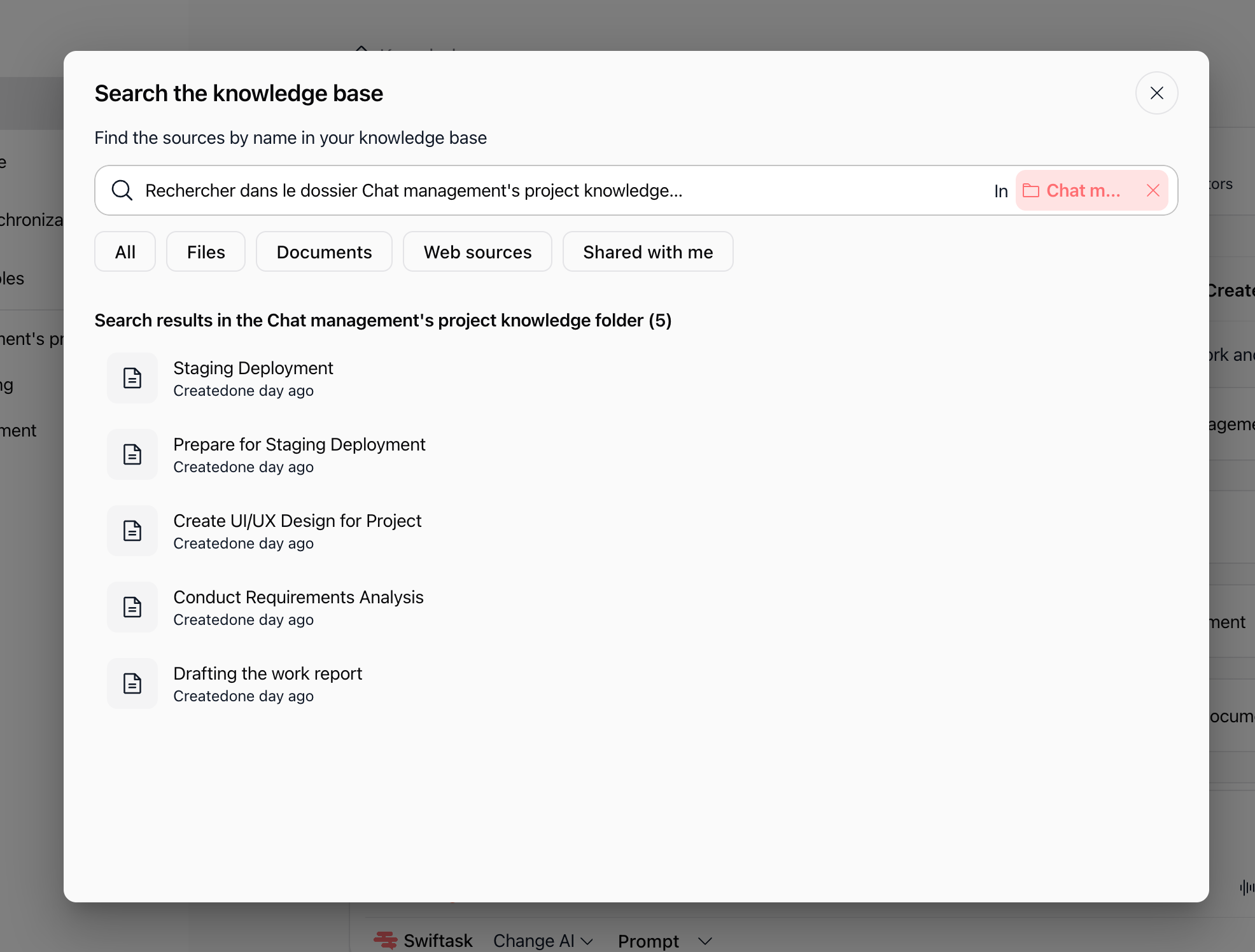Close the knowledge base search dialog
This screenshot has height=952, width=1255.
pyautogui.click(x=1156, y=93)
